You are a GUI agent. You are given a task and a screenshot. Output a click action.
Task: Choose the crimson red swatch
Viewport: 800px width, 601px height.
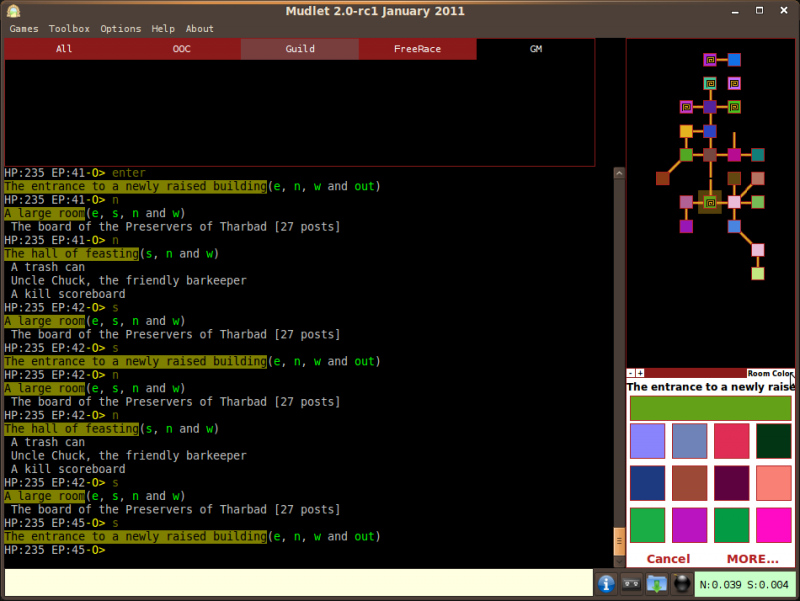[732, 441]
